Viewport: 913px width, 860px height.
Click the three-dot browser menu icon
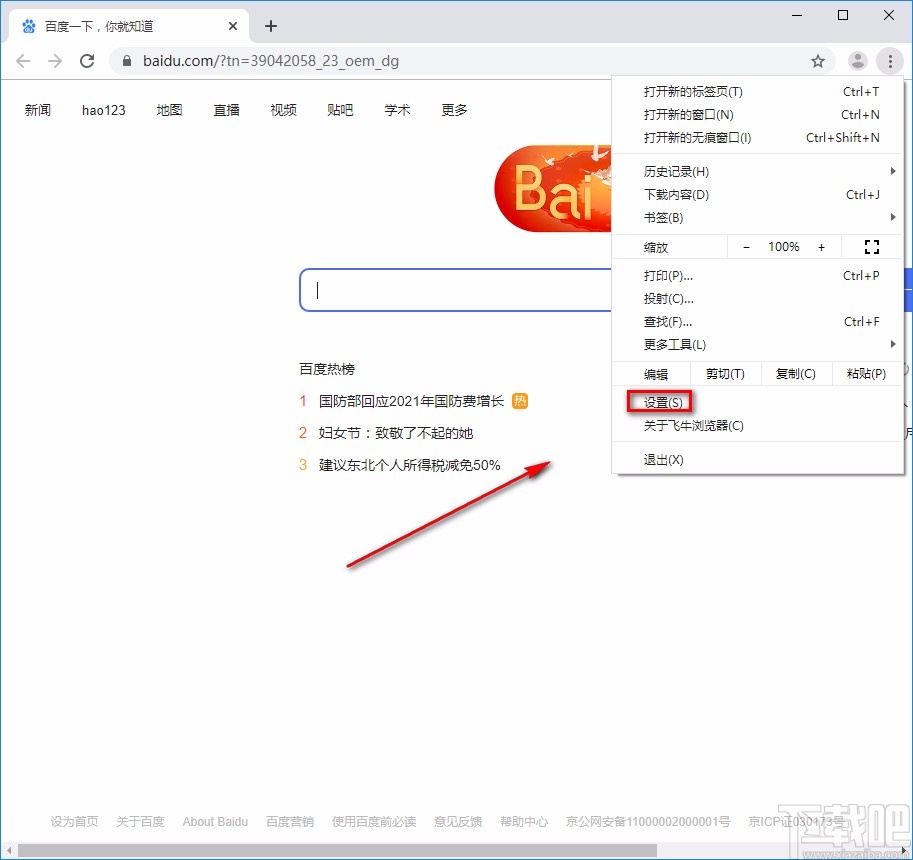[x=890, y=60]
